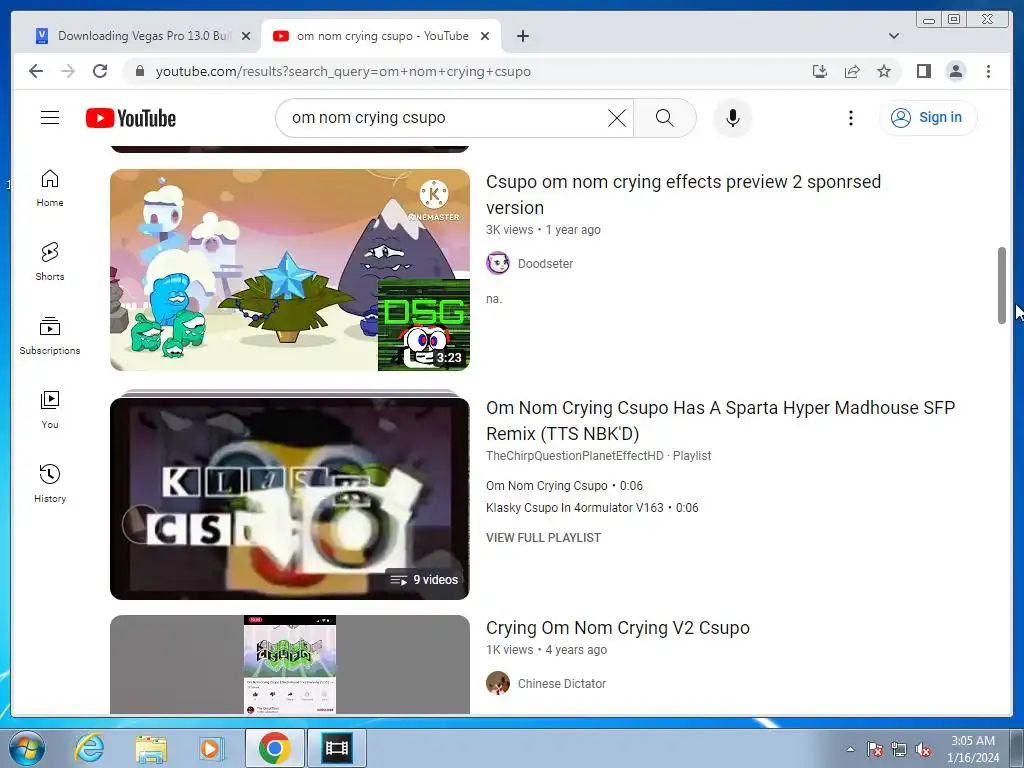This screenshot has height=768, width=1024.
Task: Switch to the Vegas Pro taskbar item
Action: (x=337, y=748)
